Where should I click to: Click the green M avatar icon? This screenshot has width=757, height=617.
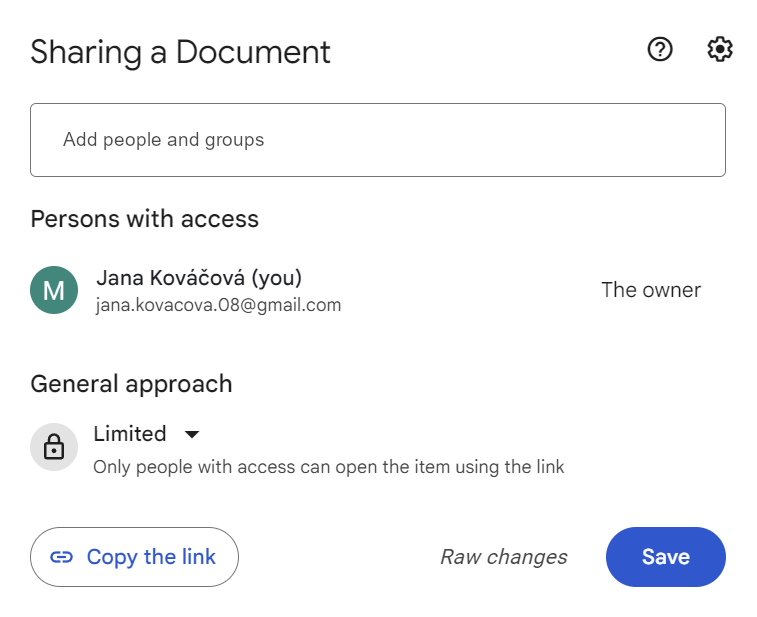(54, 290)
